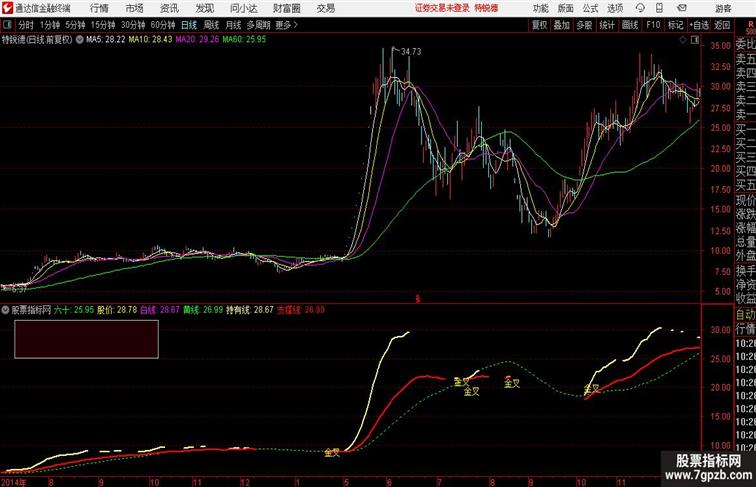This screenshot has width=756, height=487.
Task: Select the 月线 monthly chart tab
Action: pos(233,25)
